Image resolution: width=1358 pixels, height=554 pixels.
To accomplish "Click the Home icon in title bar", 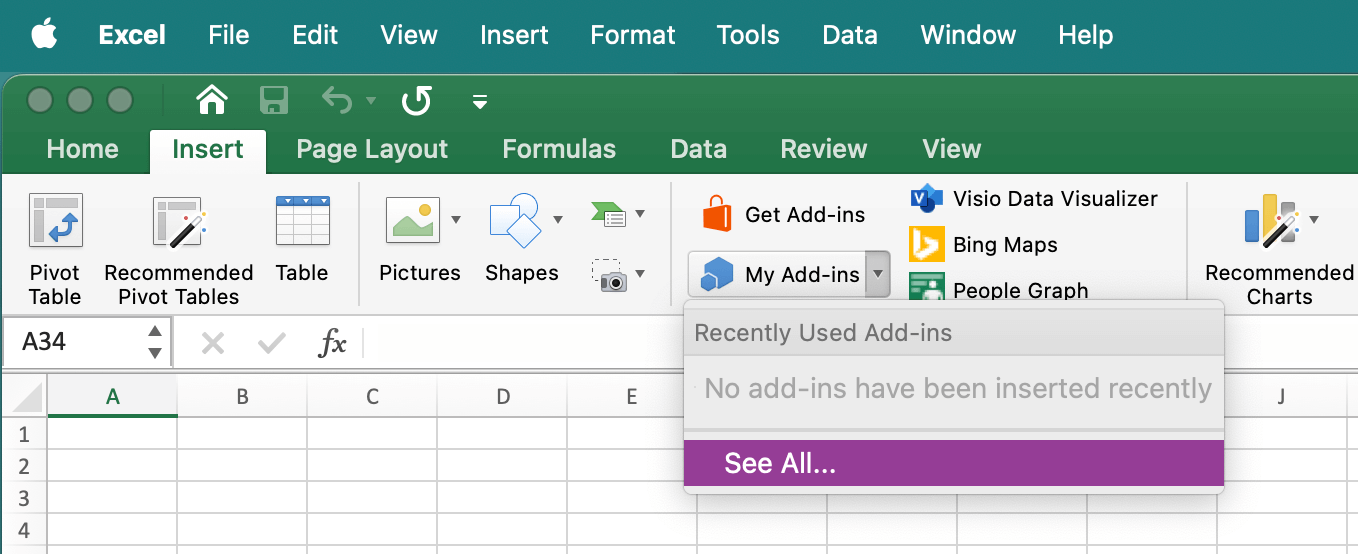I will (x=212, y=100).
